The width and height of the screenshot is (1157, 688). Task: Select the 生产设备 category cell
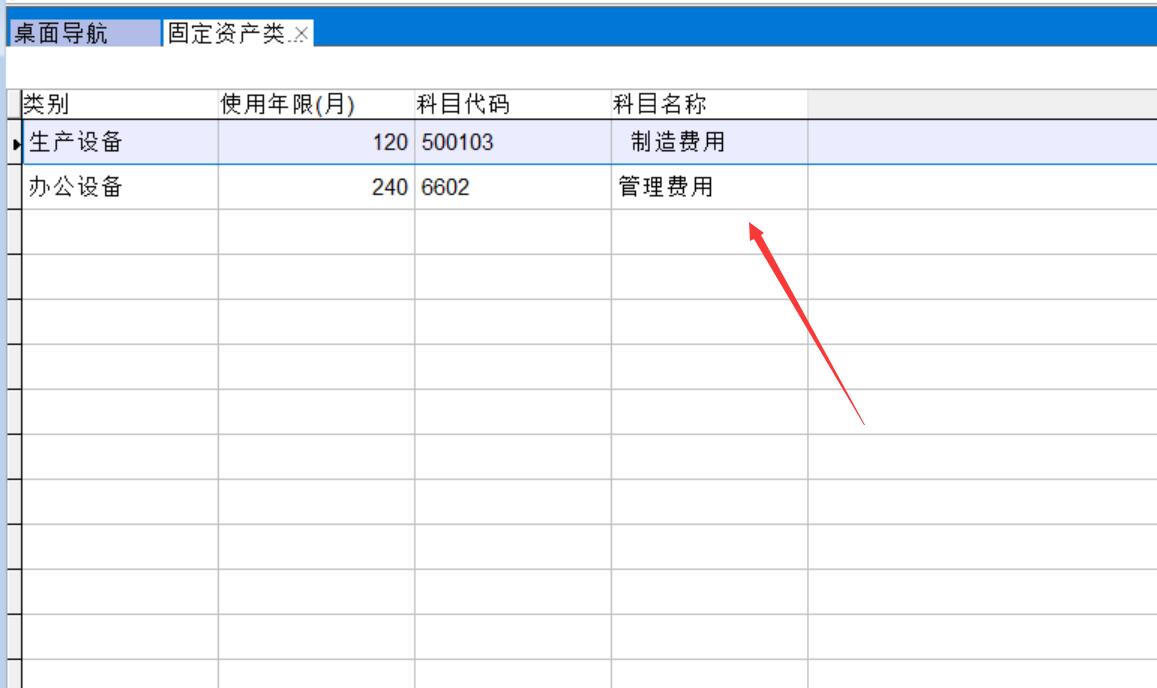coord(118,143)
